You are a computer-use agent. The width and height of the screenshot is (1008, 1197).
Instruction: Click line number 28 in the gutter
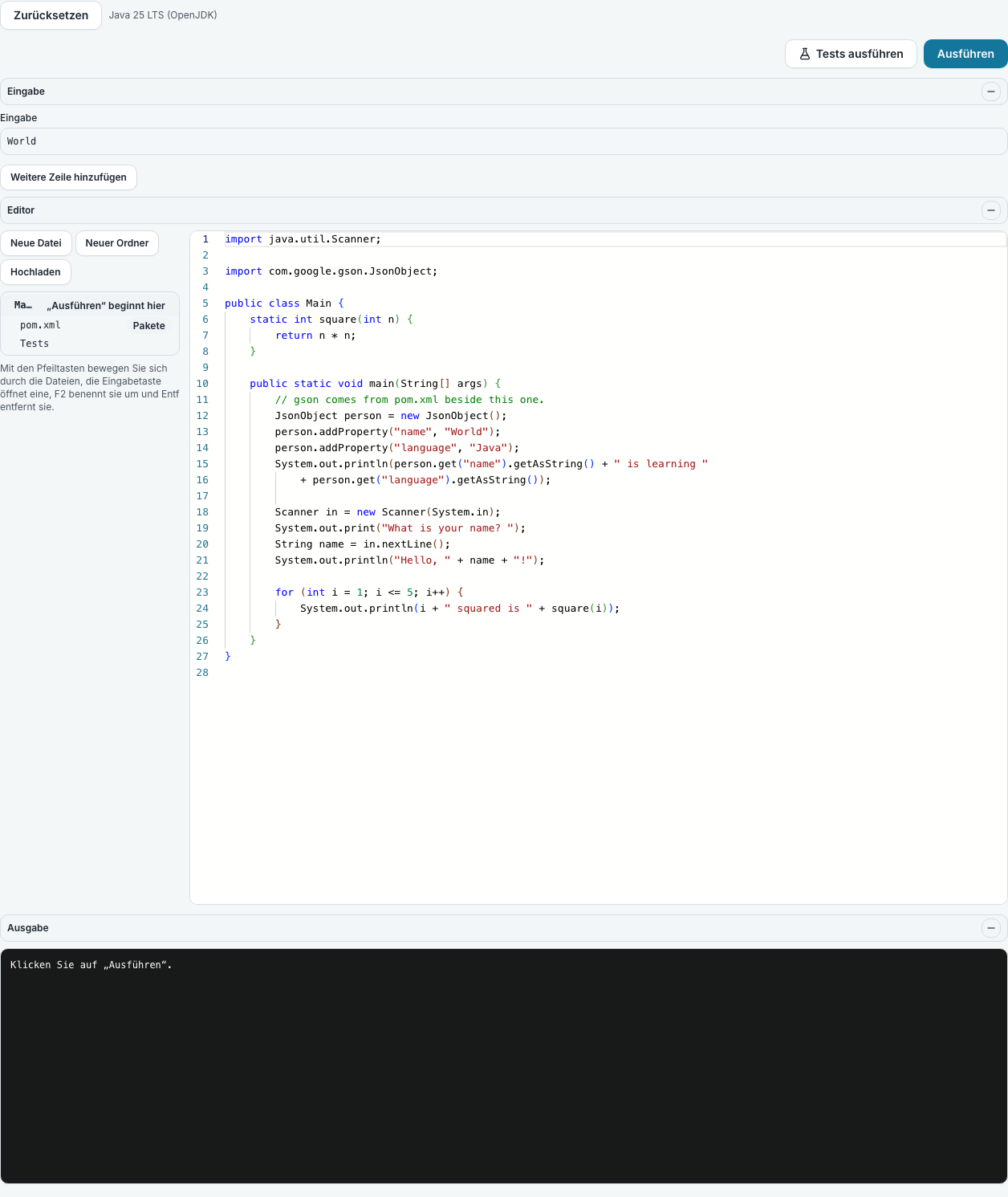[x=202, y=673]
